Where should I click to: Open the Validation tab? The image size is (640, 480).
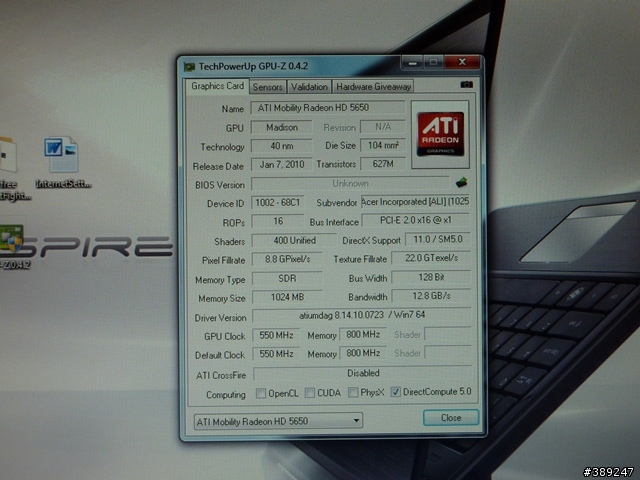click(309, 87)
